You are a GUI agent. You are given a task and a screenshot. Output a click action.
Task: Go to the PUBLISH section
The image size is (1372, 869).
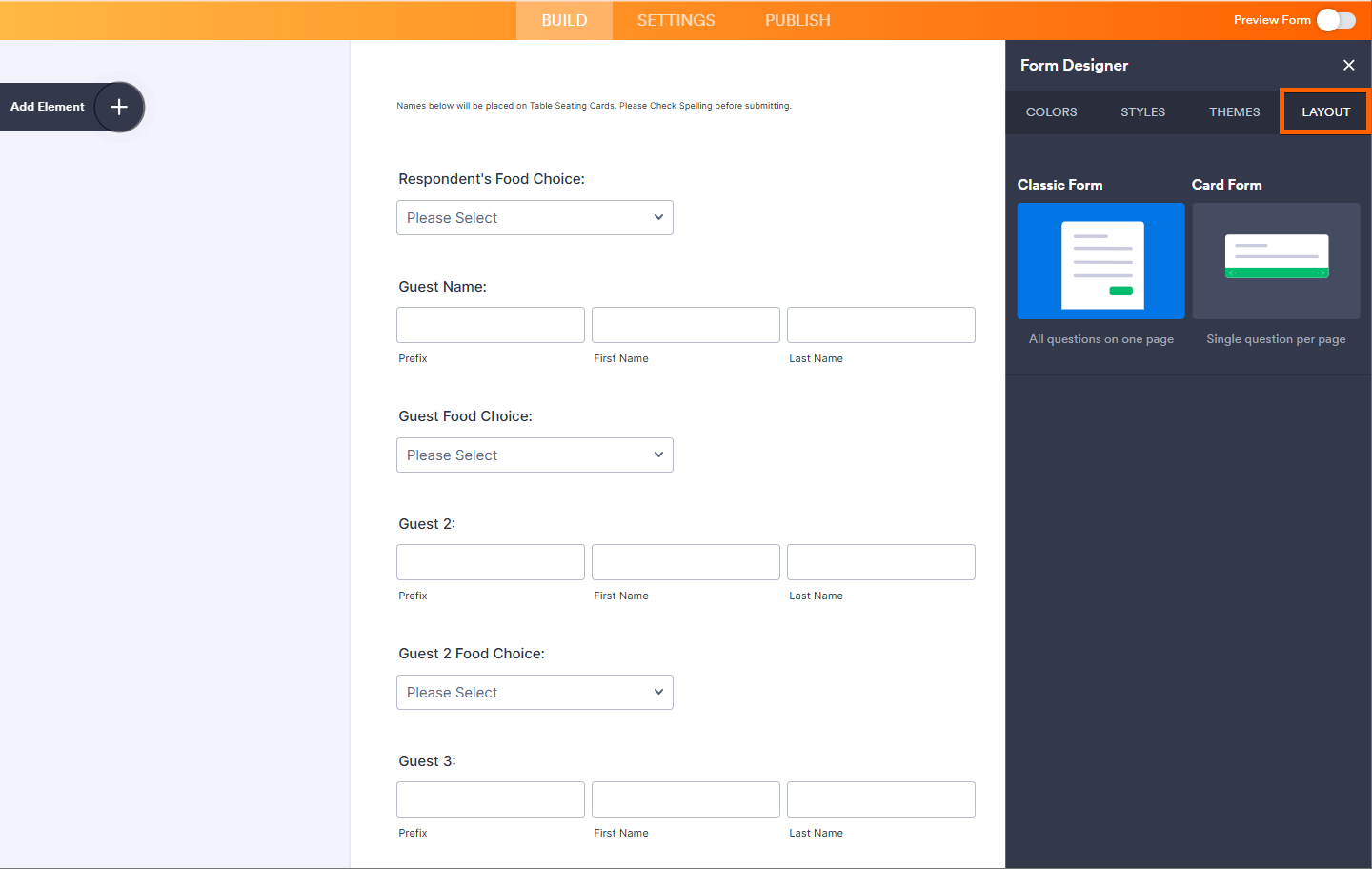[x=797, y=20]
